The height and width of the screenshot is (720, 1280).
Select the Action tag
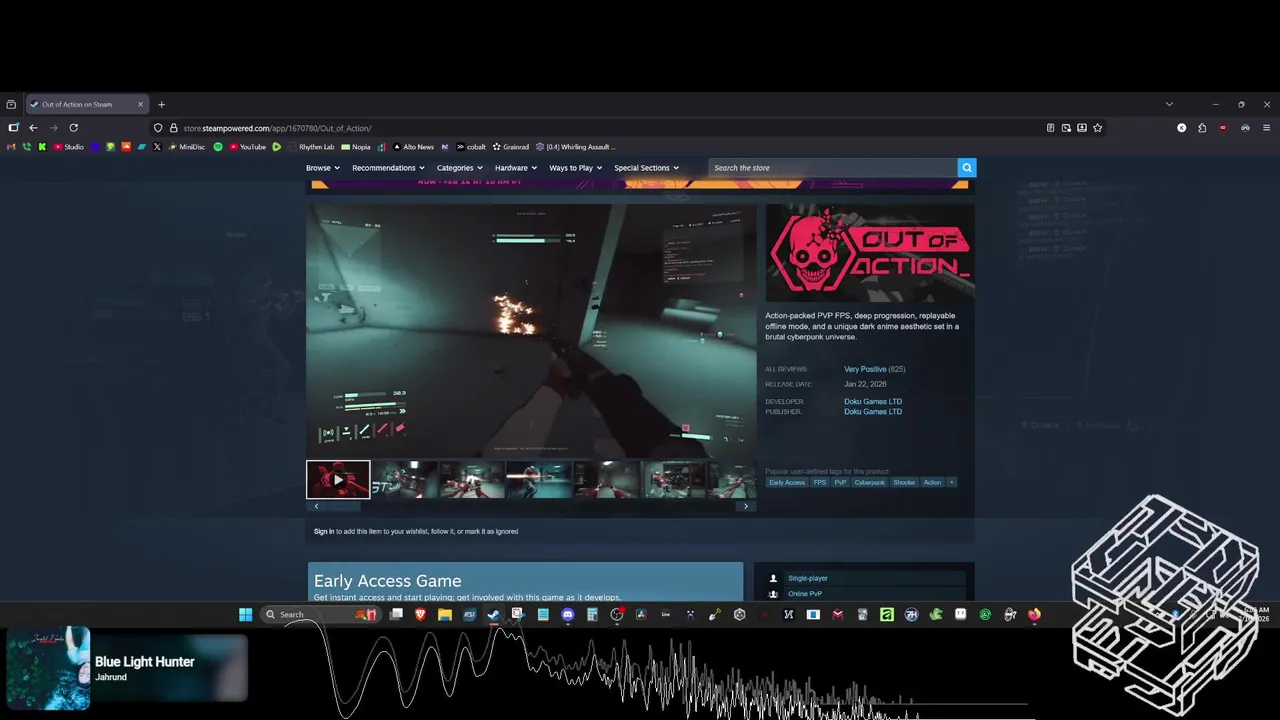932,483
